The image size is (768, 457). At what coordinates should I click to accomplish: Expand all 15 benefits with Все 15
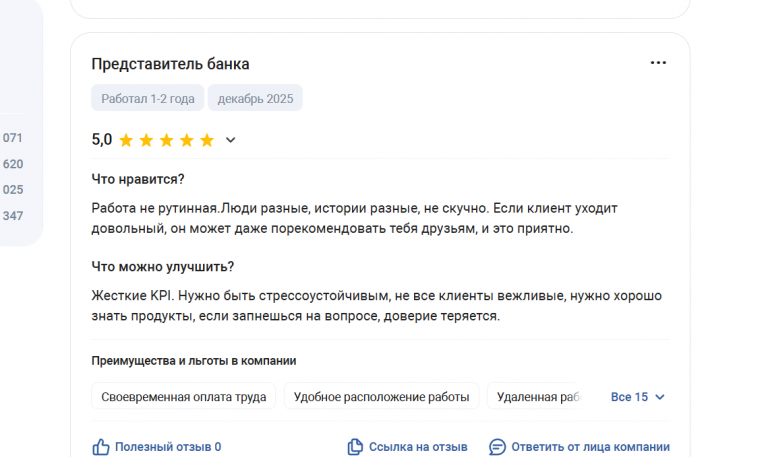coord(629,397)
